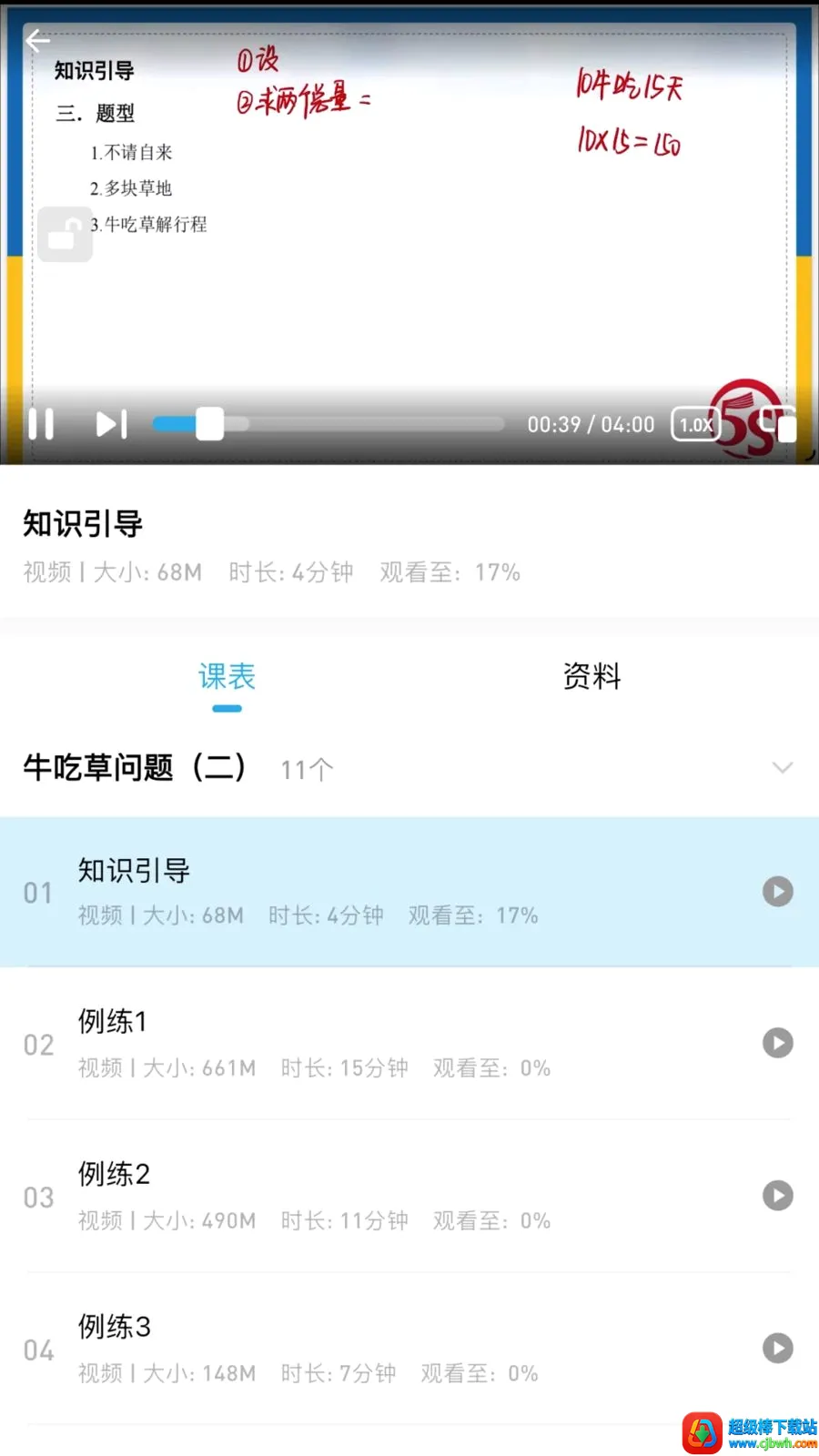Collapse the 牛吃草问题（二）section chevron

[x=783, y=767]
